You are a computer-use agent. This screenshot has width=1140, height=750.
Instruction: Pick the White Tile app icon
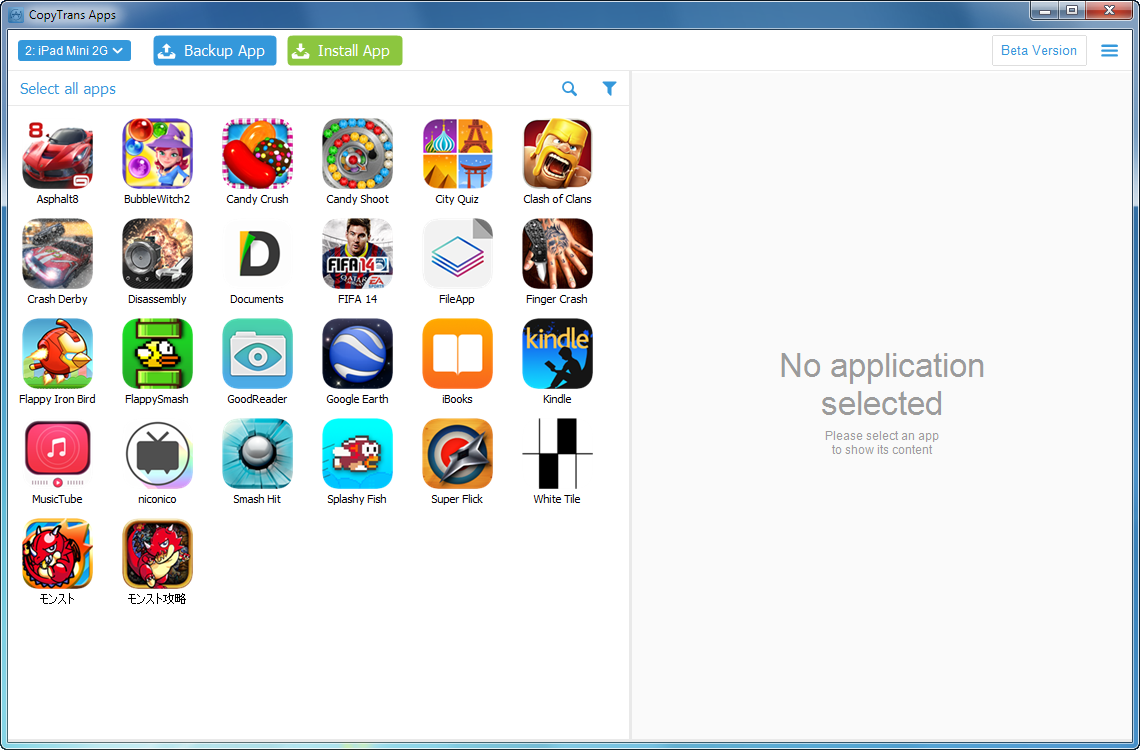(x=558, y=454)
